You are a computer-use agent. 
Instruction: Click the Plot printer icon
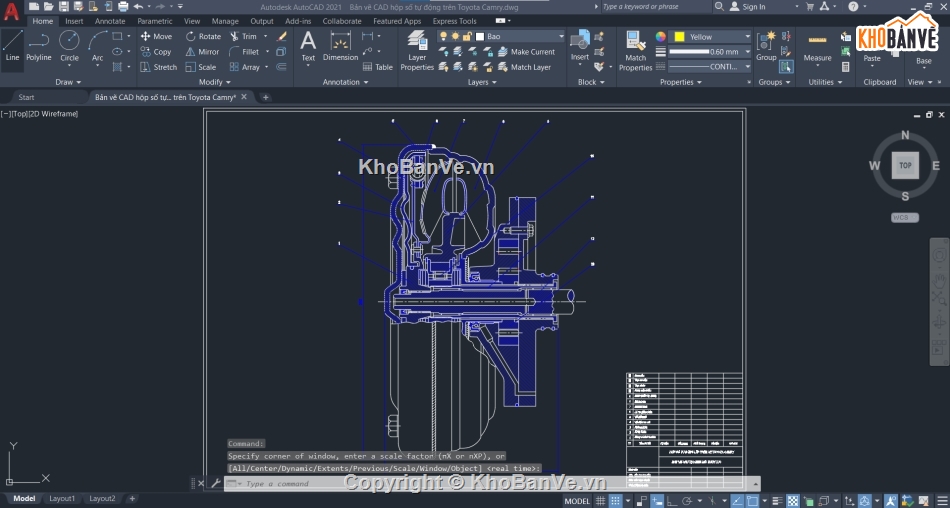123,7
